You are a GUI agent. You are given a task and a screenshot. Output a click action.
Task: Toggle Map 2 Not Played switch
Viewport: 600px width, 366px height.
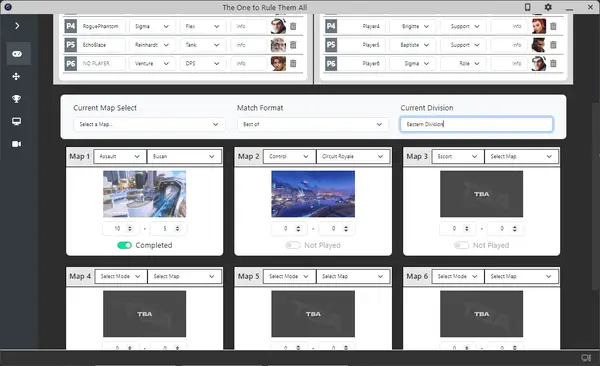click(x=293, y=245)
